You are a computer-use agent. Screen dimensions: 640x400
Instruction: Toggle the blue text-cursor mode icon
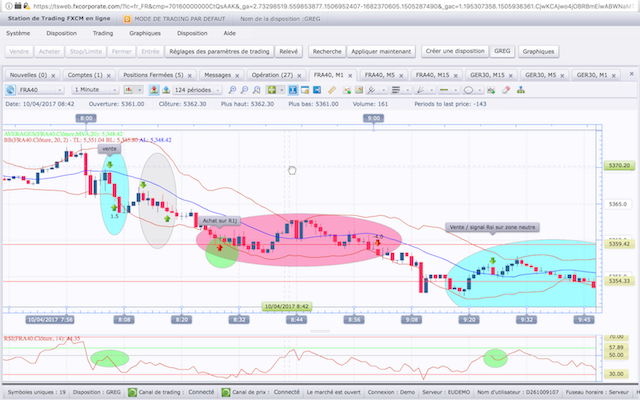[x=293, y=90]
